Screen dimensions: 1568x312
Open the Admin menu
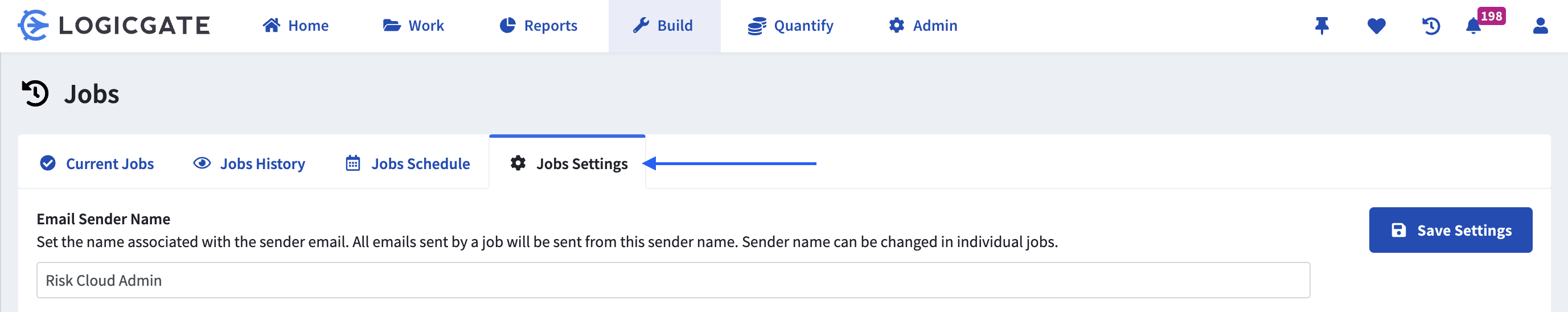click(x=923, y=26)
